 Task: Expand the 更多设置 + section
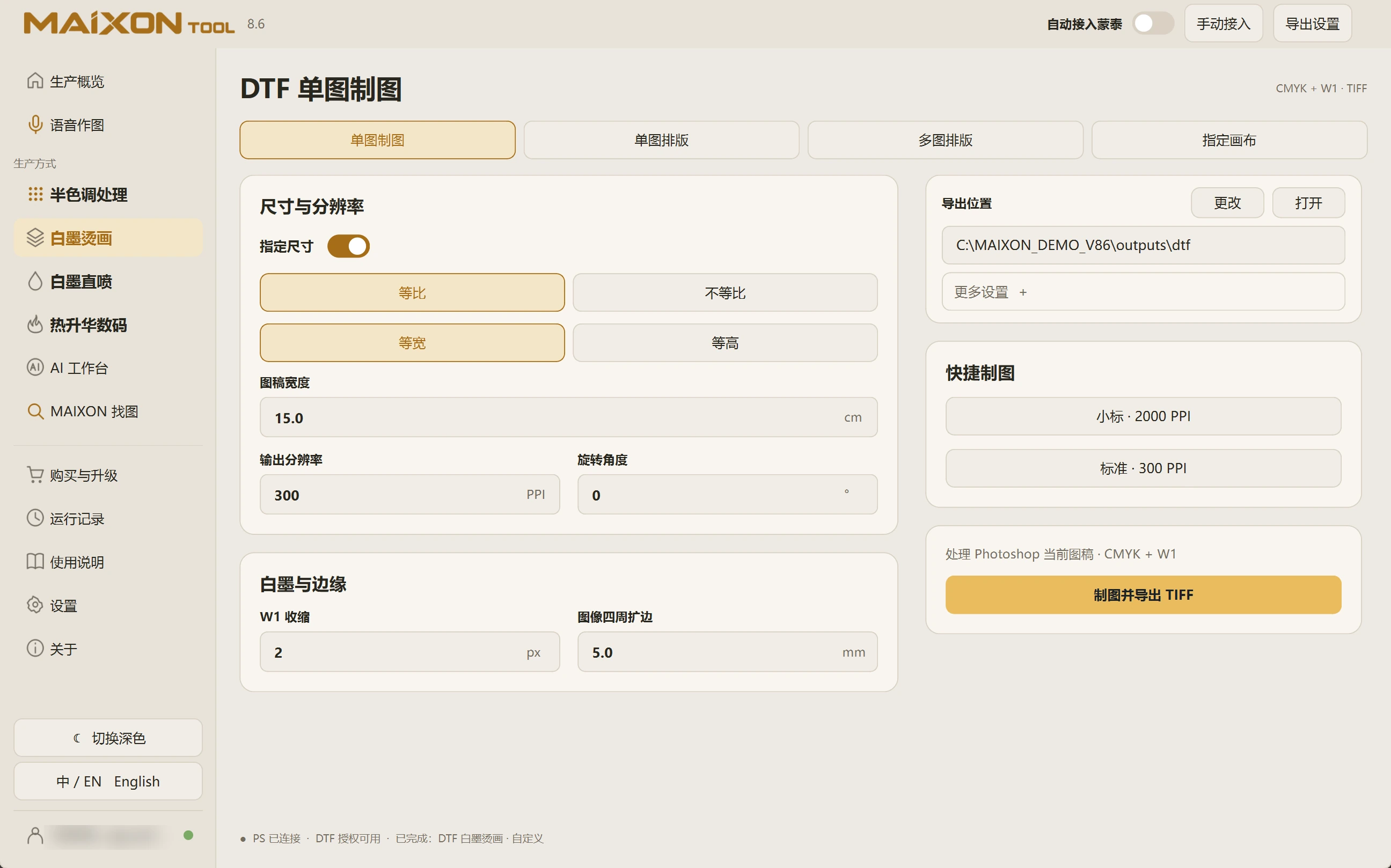1143,292
